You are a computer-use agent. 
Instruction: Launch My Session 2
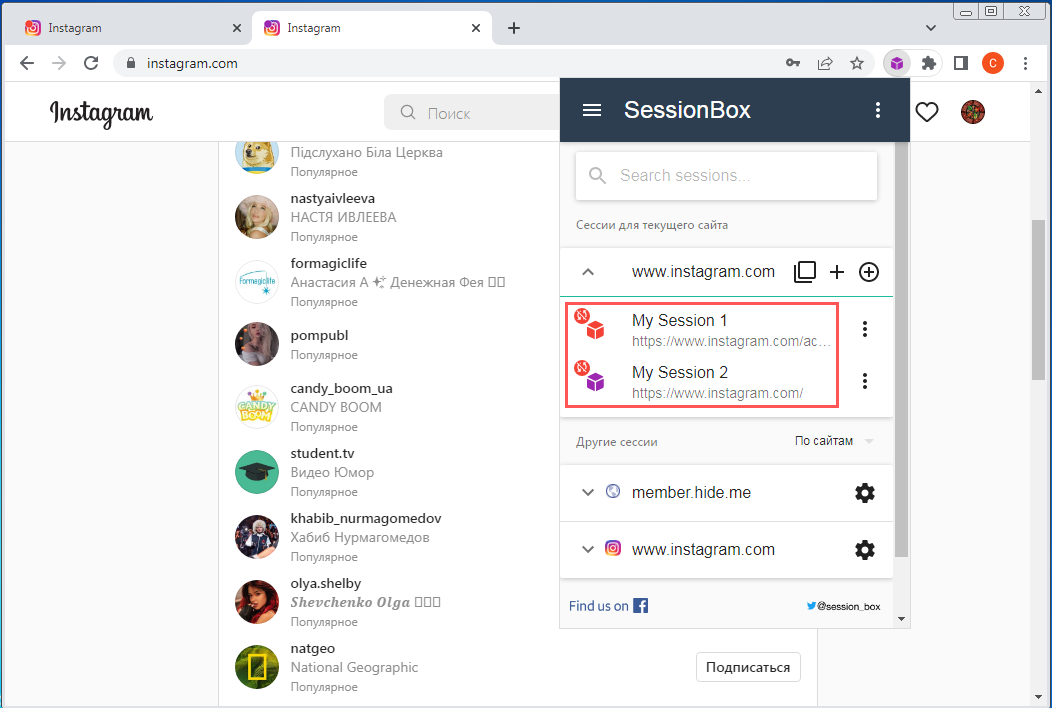pos(702,382)
